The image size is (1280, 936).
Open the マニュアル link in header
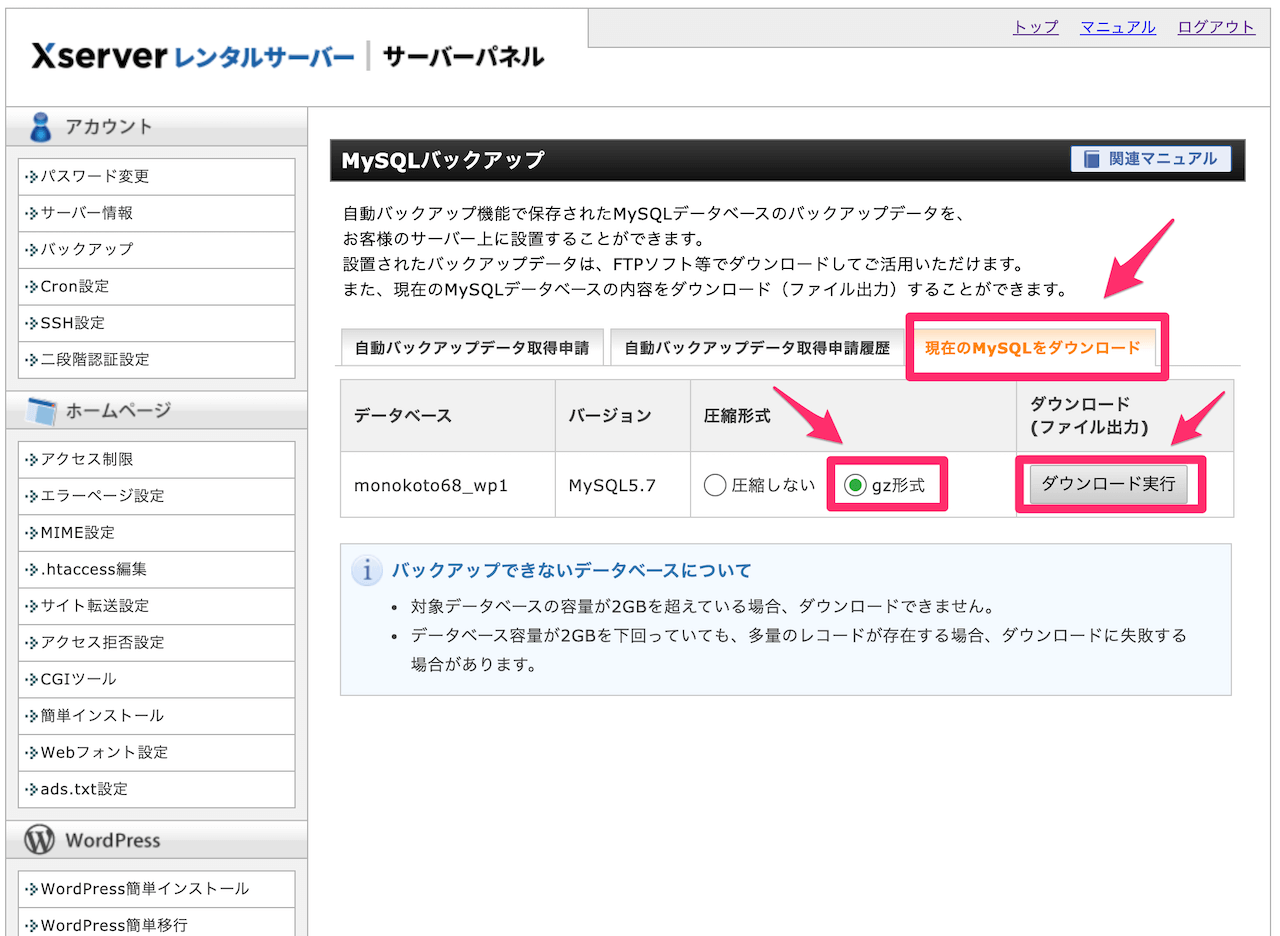coord(1118,27)
